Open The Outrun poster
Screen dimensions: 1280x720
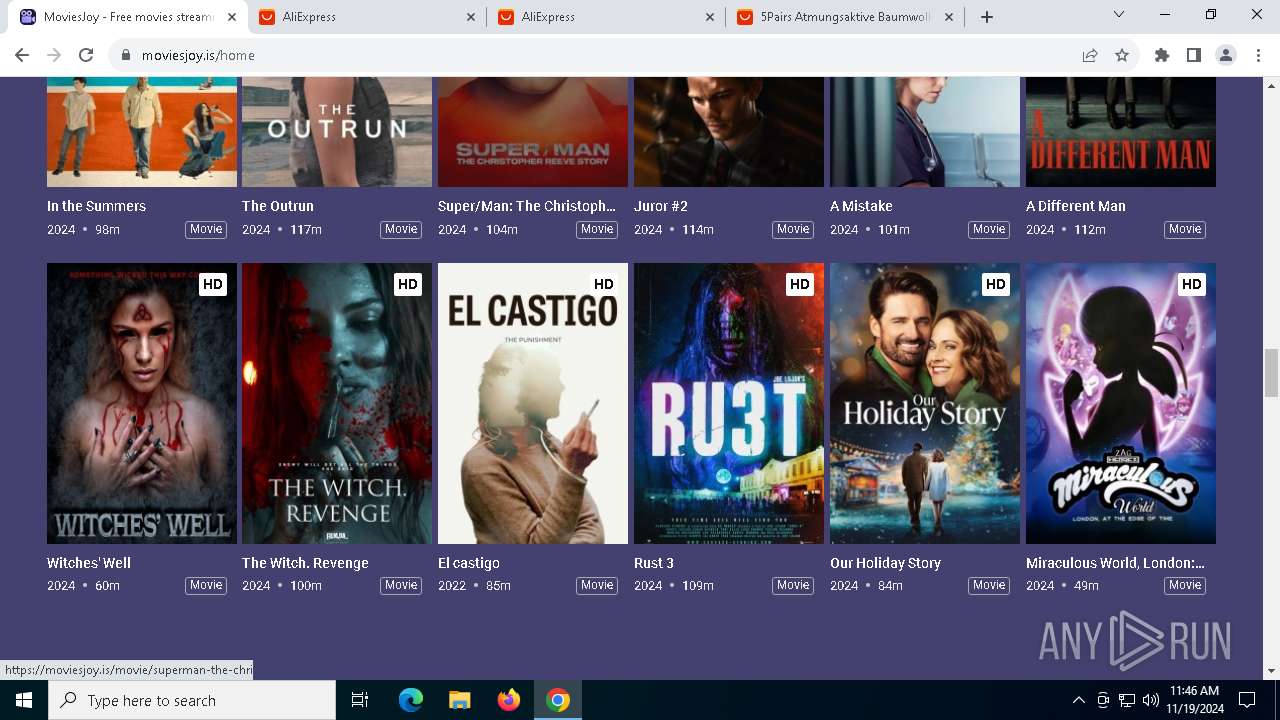click(337, 131)
